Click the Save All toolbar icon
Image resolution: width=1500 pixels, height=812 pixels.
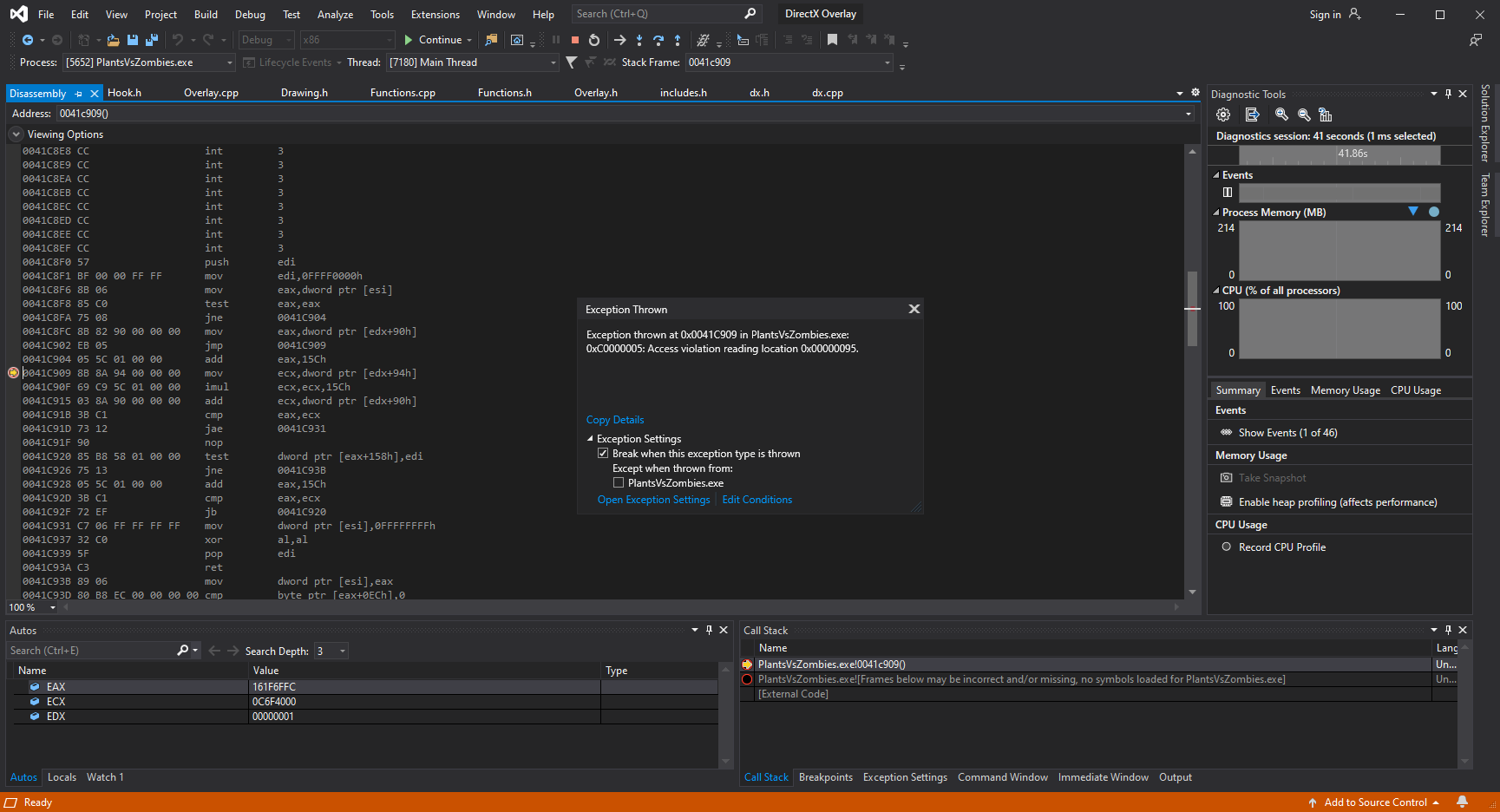click(152, 40)
